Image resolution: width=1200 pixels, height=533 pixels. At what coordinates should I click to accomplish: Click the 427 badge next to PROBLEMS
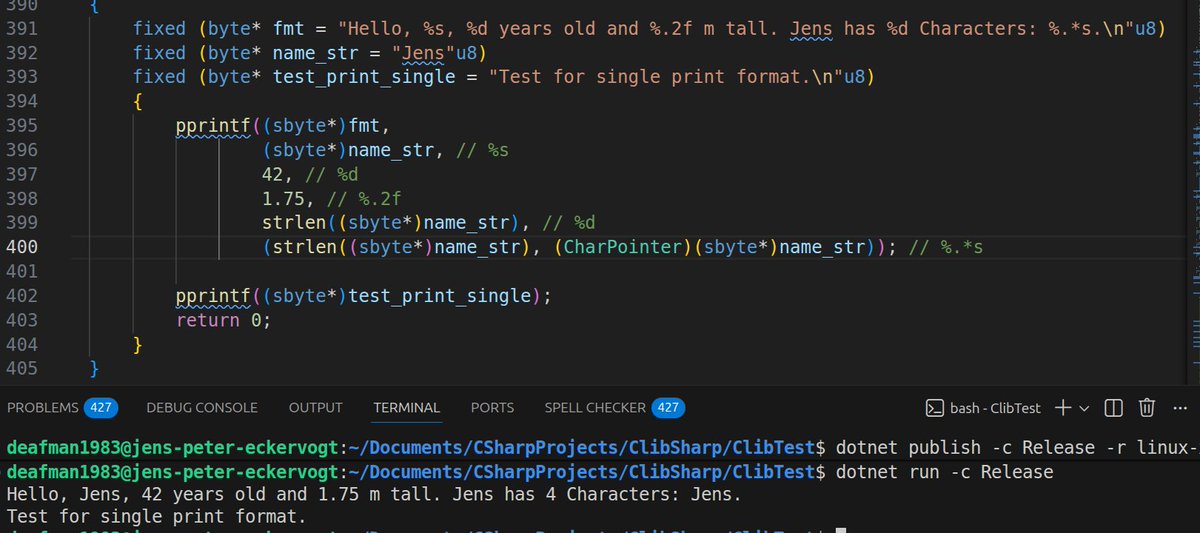pyautogui.click(x=100, y=408)
